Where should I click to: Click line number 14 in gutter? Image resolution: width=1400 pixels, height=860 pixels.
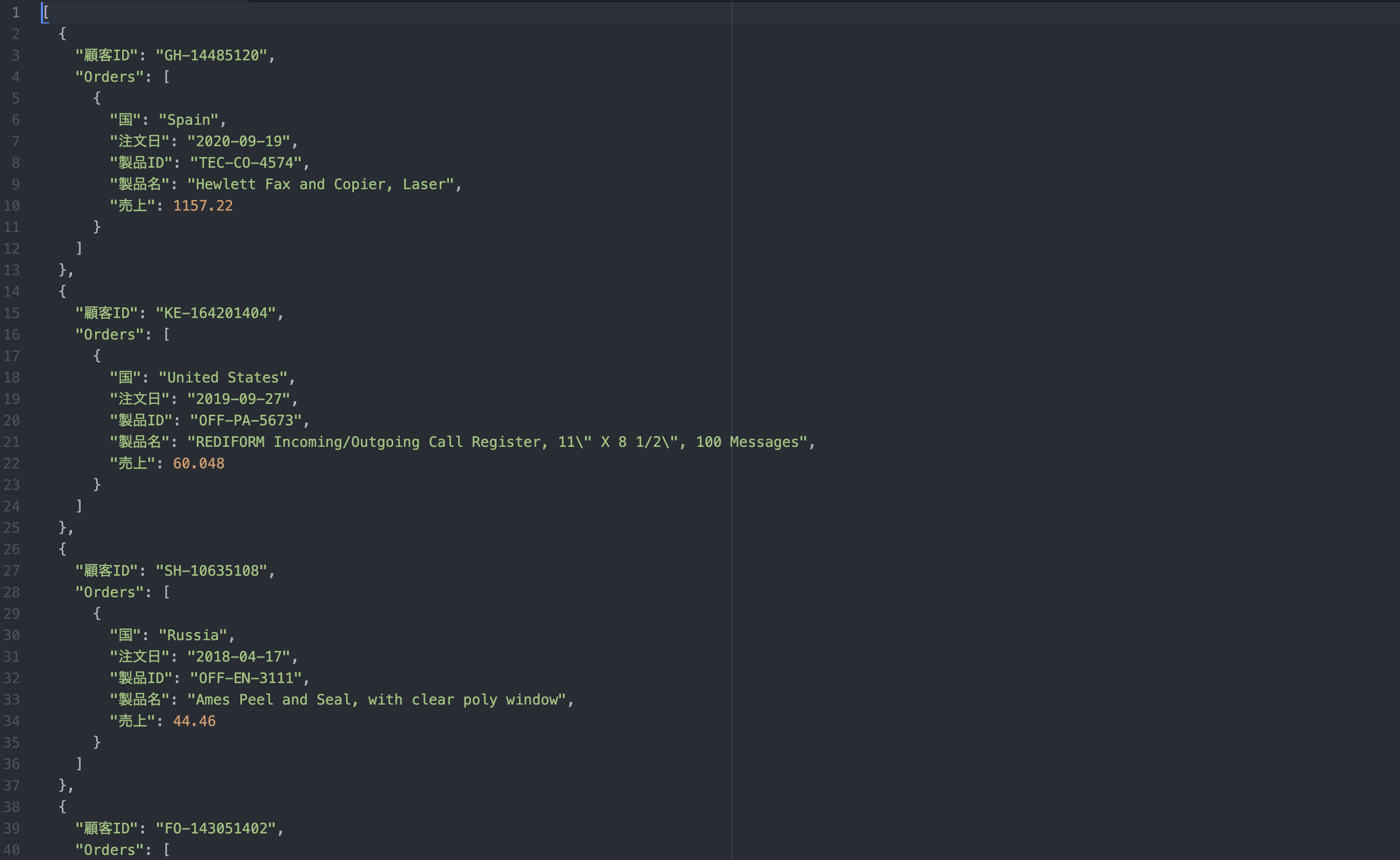point(11,292)
